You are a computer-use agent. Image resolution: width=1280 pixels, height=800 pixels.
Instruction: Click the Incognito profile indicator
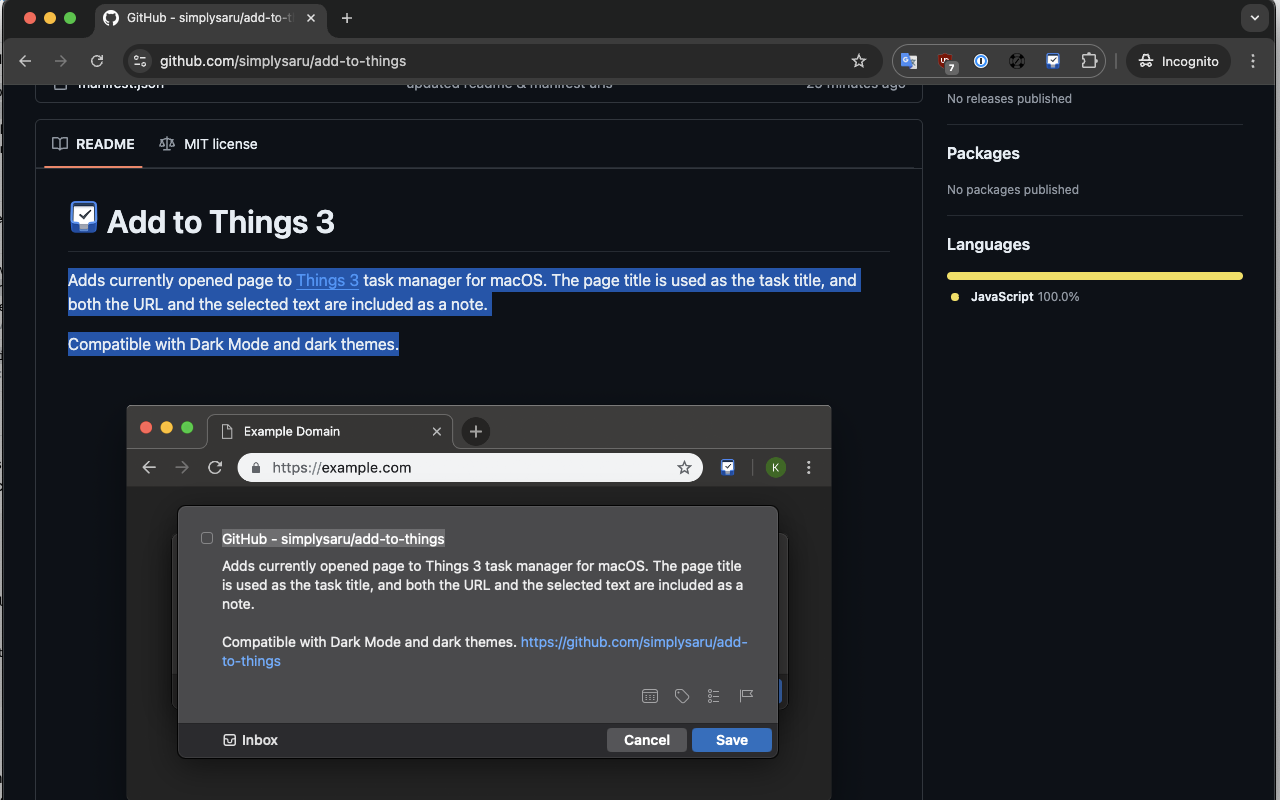point(1178,61)
